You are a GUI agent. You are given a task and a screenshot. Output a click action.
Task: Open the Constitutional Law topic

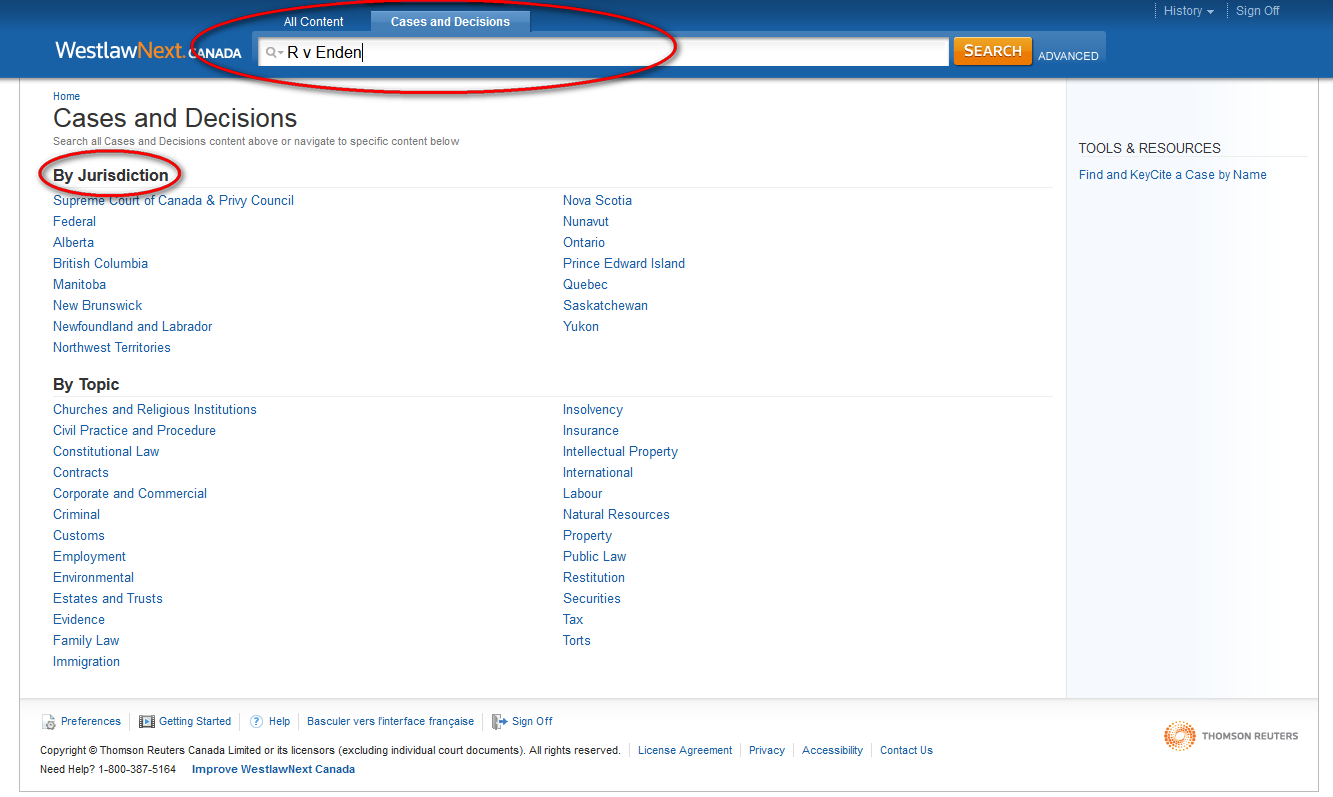tap(106, 451)
